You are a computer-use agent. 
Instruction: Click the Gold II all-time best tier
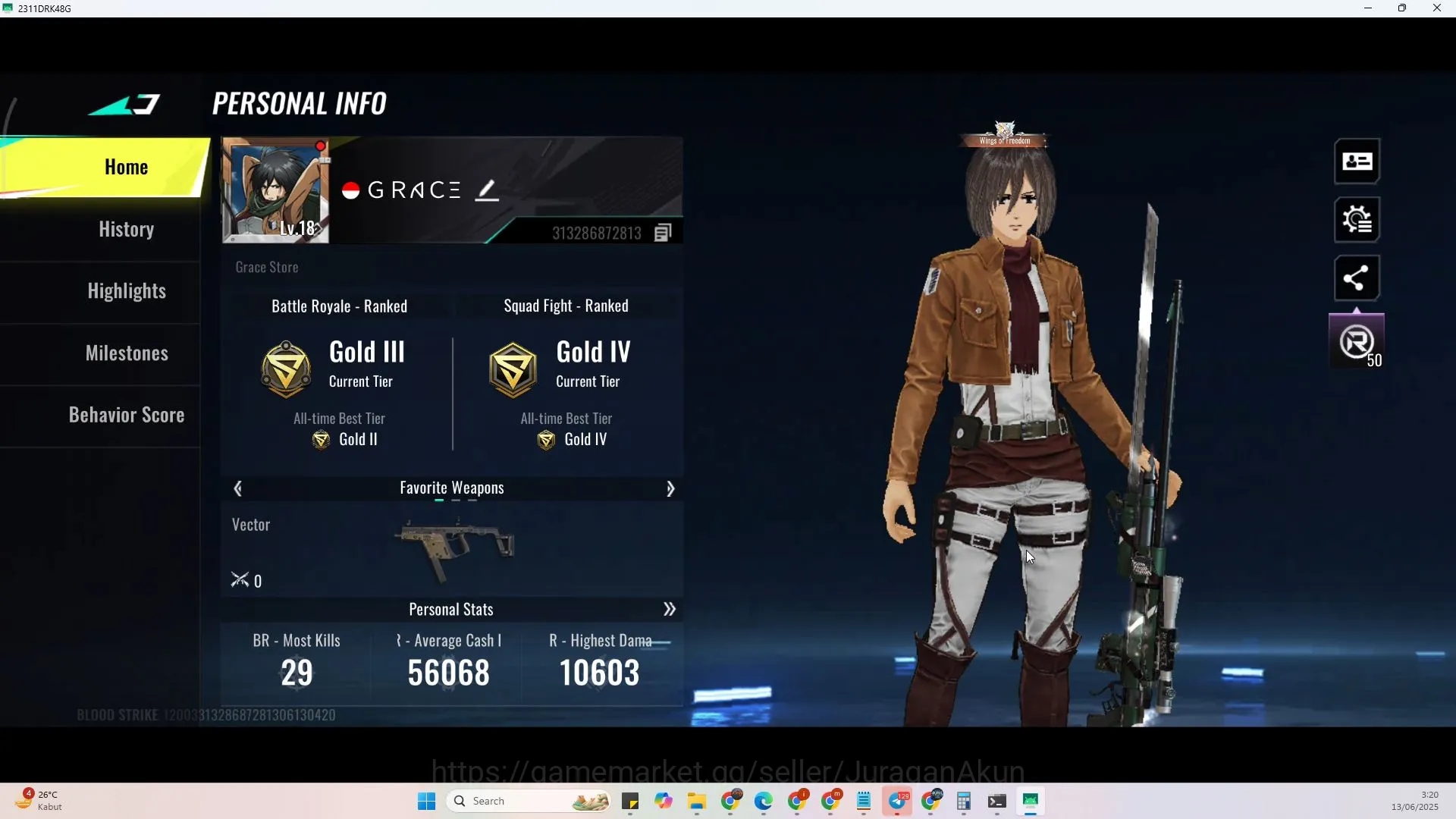tap(345, 440)
